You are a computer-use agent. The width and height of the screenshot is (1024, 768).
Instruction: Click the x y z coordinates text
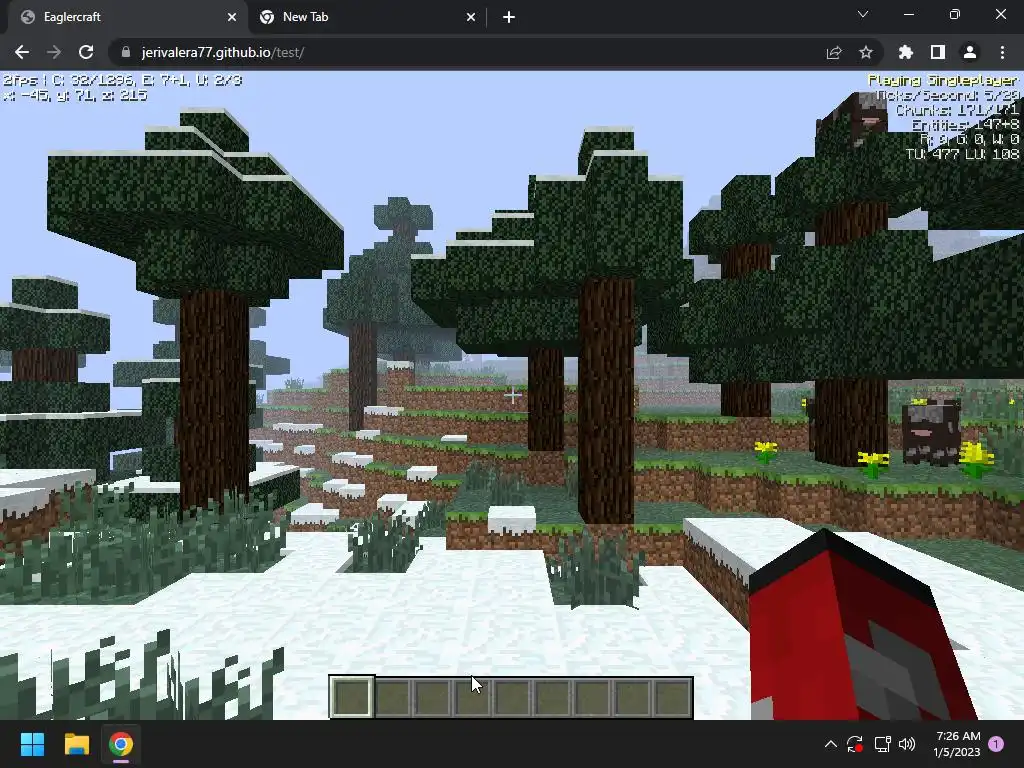tap(75, 95)
